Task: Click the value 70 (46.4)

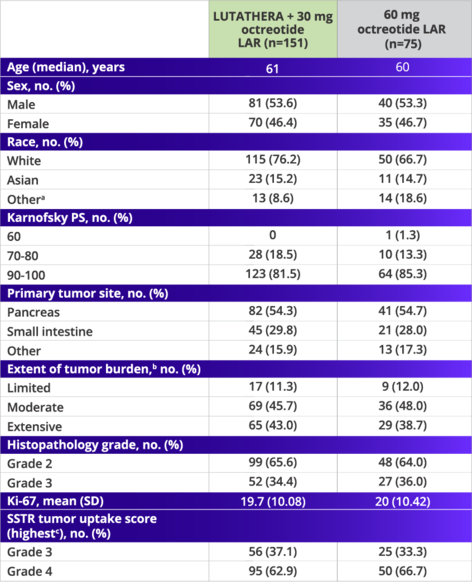Action: pyautogui.click(x=273, y=122)
